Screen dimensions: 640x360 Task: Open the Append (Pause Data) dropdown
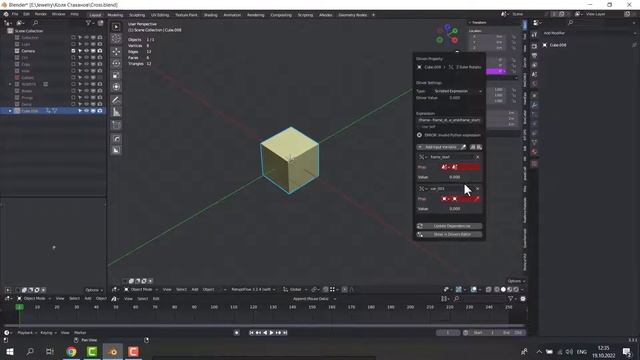[314, 299]
